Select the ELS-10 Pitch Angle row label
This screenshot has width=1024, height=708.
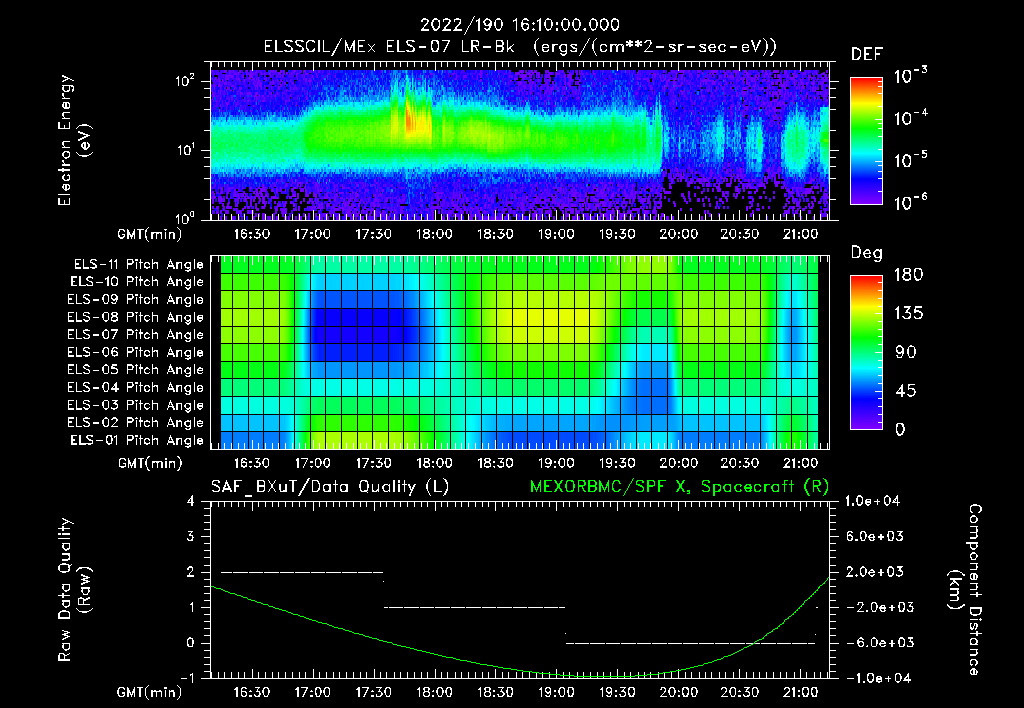pos(137,282)
